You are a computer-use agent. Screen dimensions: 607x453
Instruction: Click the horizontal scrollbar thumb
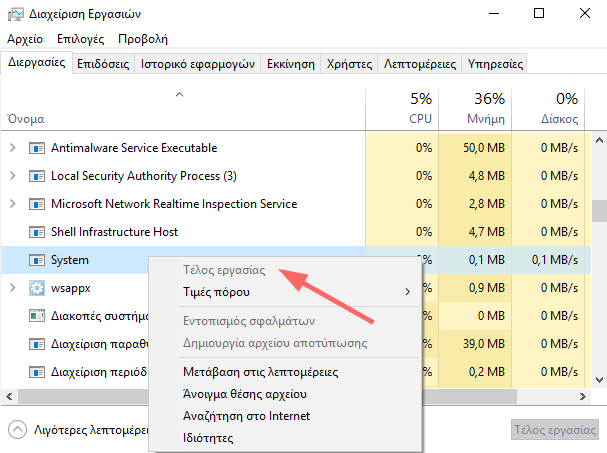267,396
